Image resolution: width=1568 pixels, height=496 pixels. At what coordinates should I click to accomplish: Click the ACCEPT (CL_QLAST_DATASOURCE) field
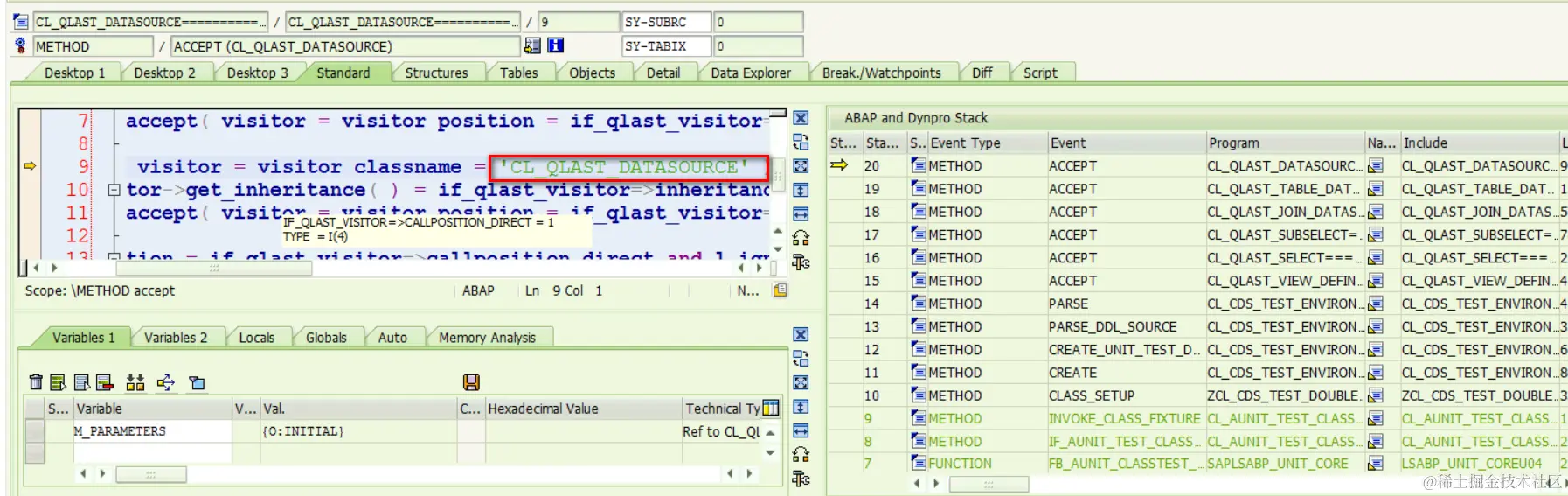click(x=345, y=46)
